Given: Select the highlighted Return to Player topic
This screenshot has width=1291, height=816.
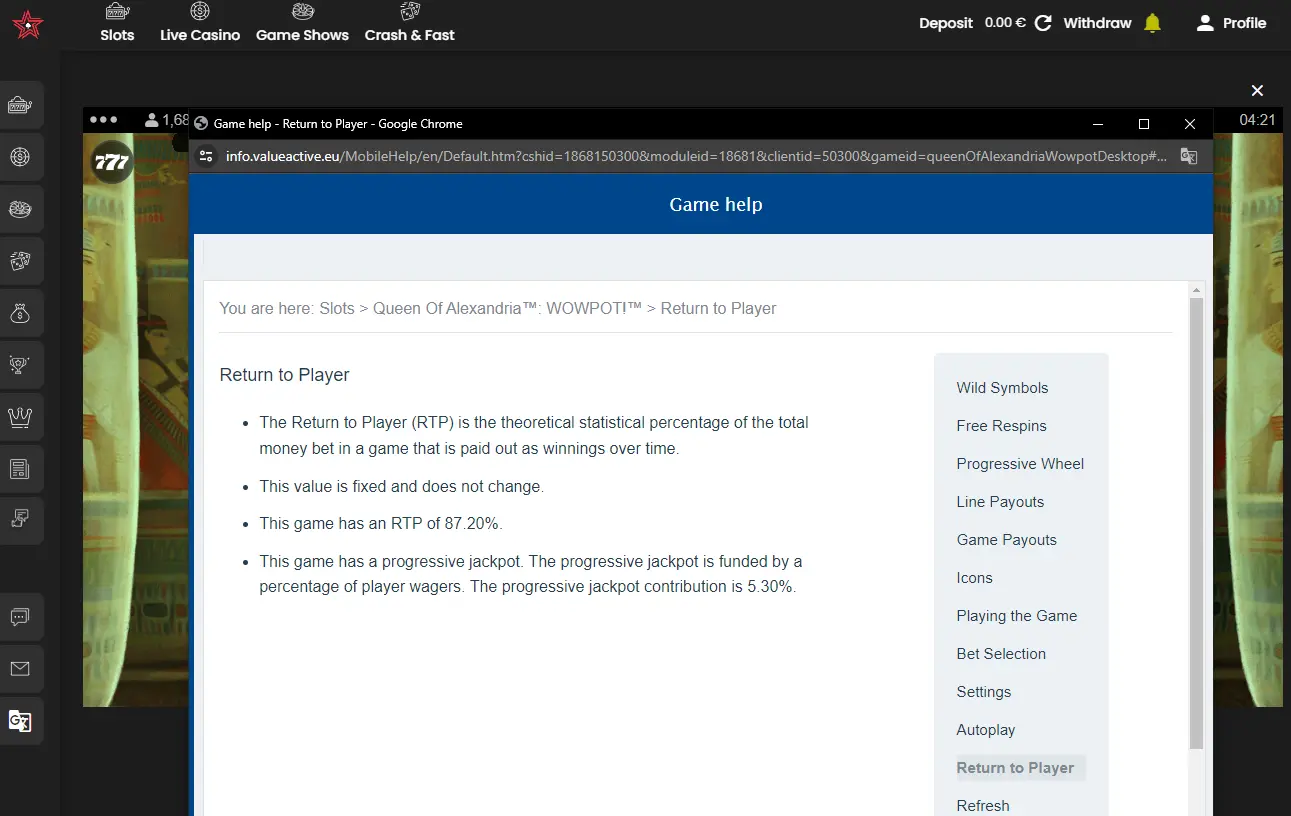Looking at the screenshot, I should coord(1020,768).
